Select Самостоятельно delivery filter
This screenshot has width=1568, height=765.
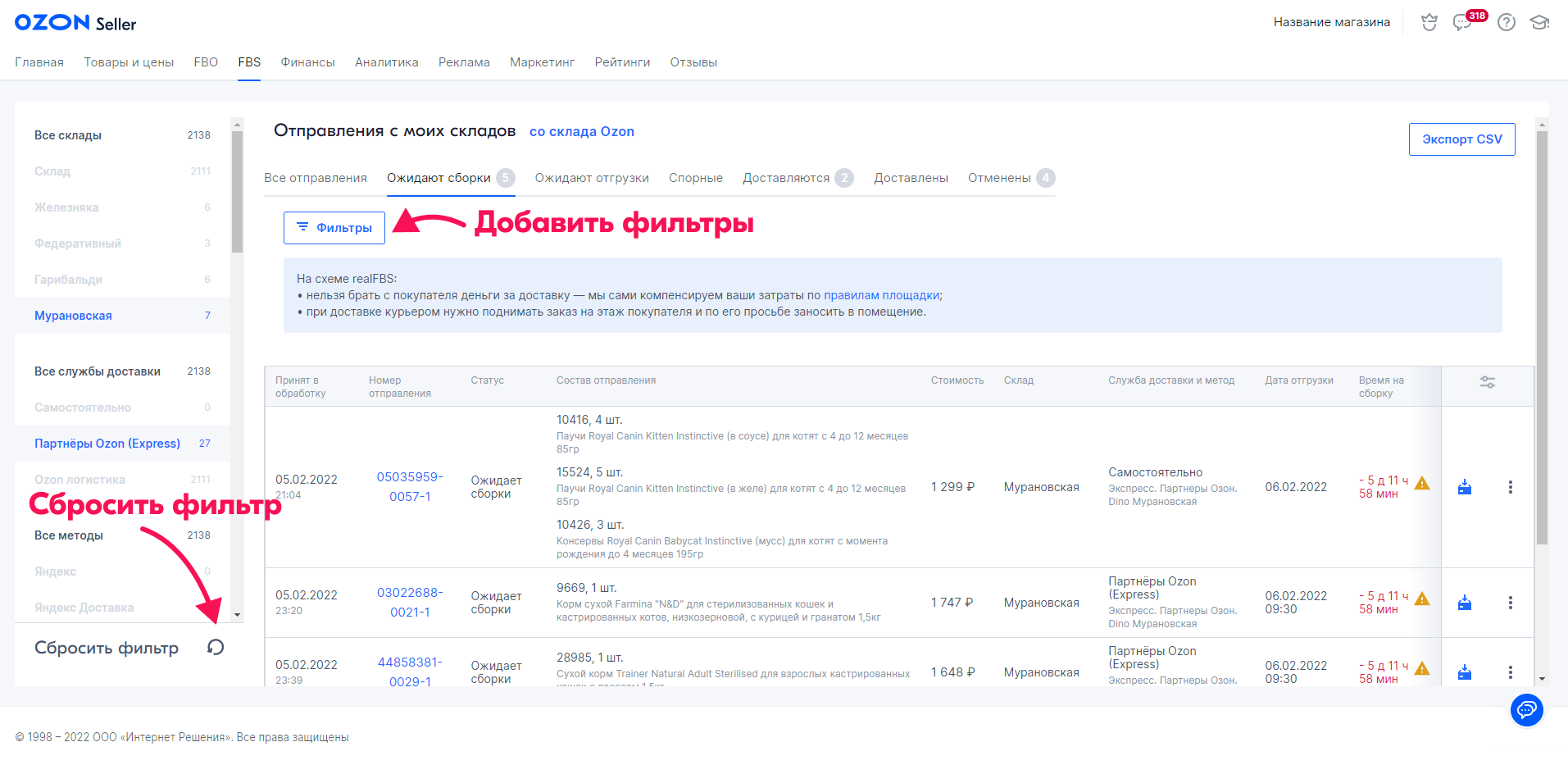click(122, 408)
